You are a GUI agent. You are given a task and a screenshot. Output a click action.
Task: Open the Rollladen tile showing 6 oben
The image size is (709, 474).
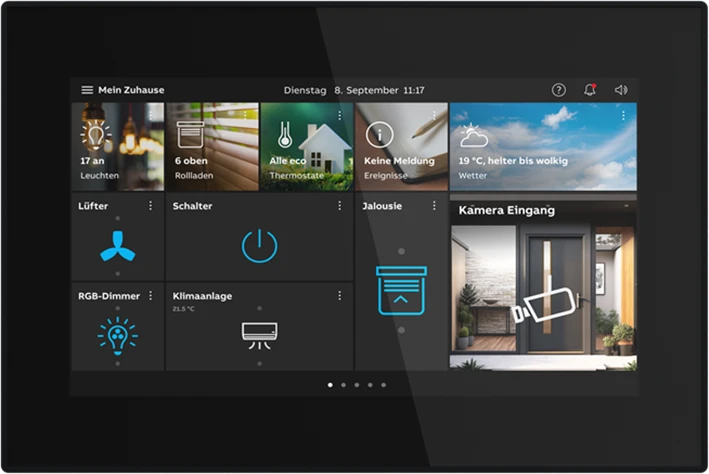(x=211, y=147)
